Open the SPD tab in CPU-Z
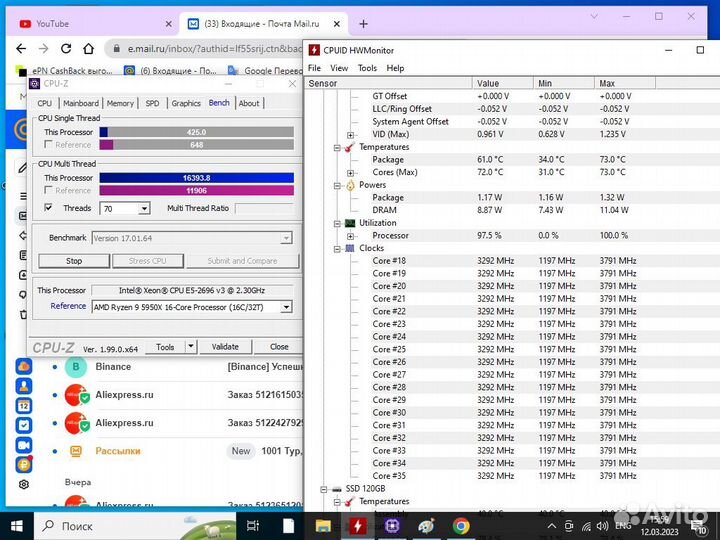The width and height of the screenshot is (720, 540). (152, 103)
